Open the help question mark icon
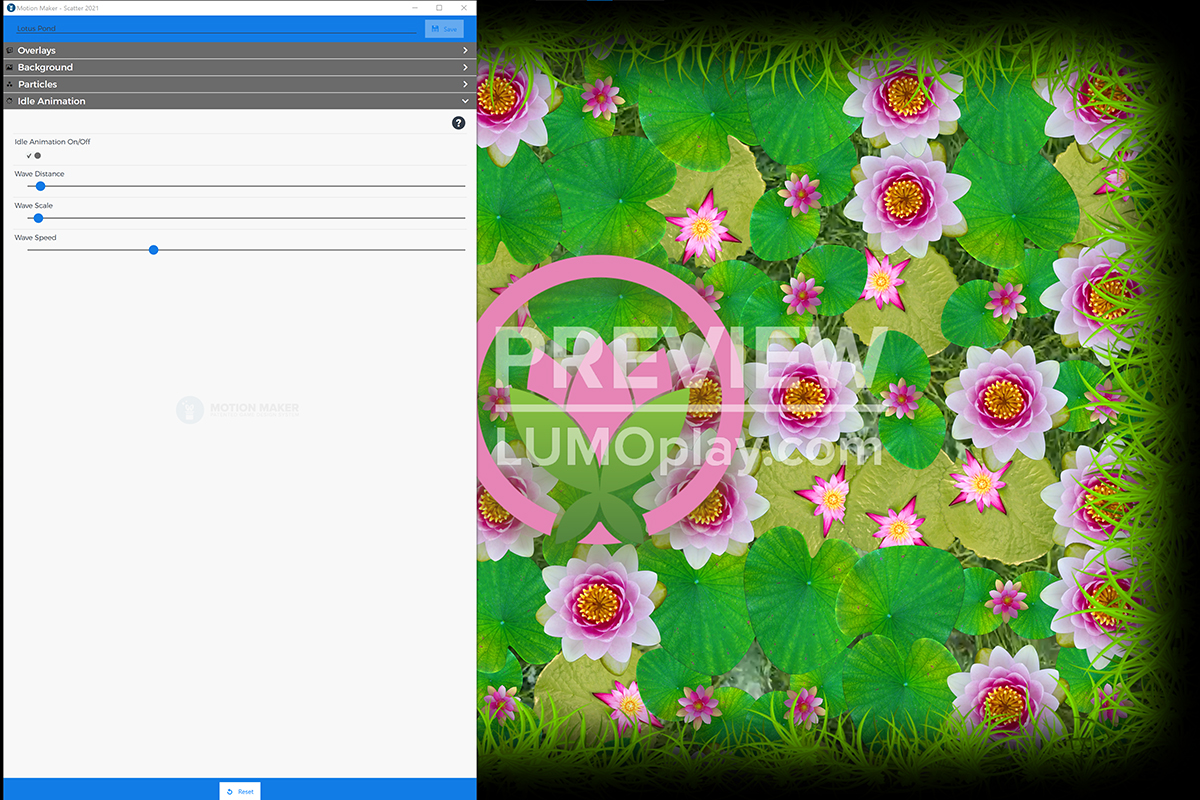This screenshot has width=1200, height=800. point(458,123)
